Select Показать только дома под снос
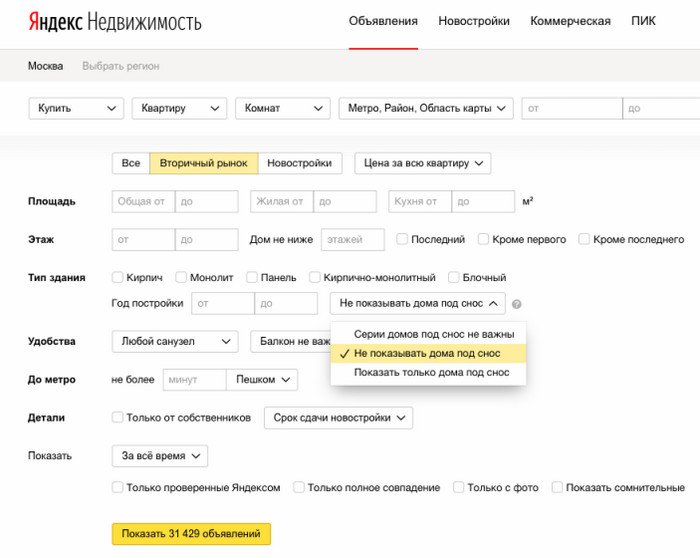The image size is (700, 558). coord(429,373)
